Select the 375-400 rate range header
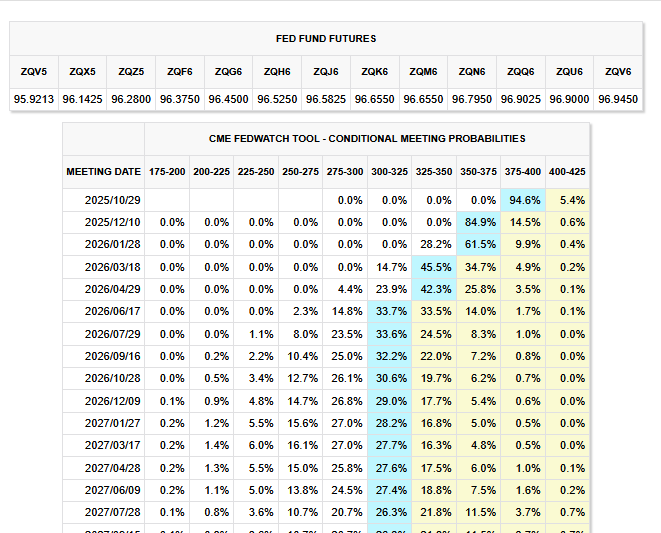661x533 pixels. [x=525, y=171]
